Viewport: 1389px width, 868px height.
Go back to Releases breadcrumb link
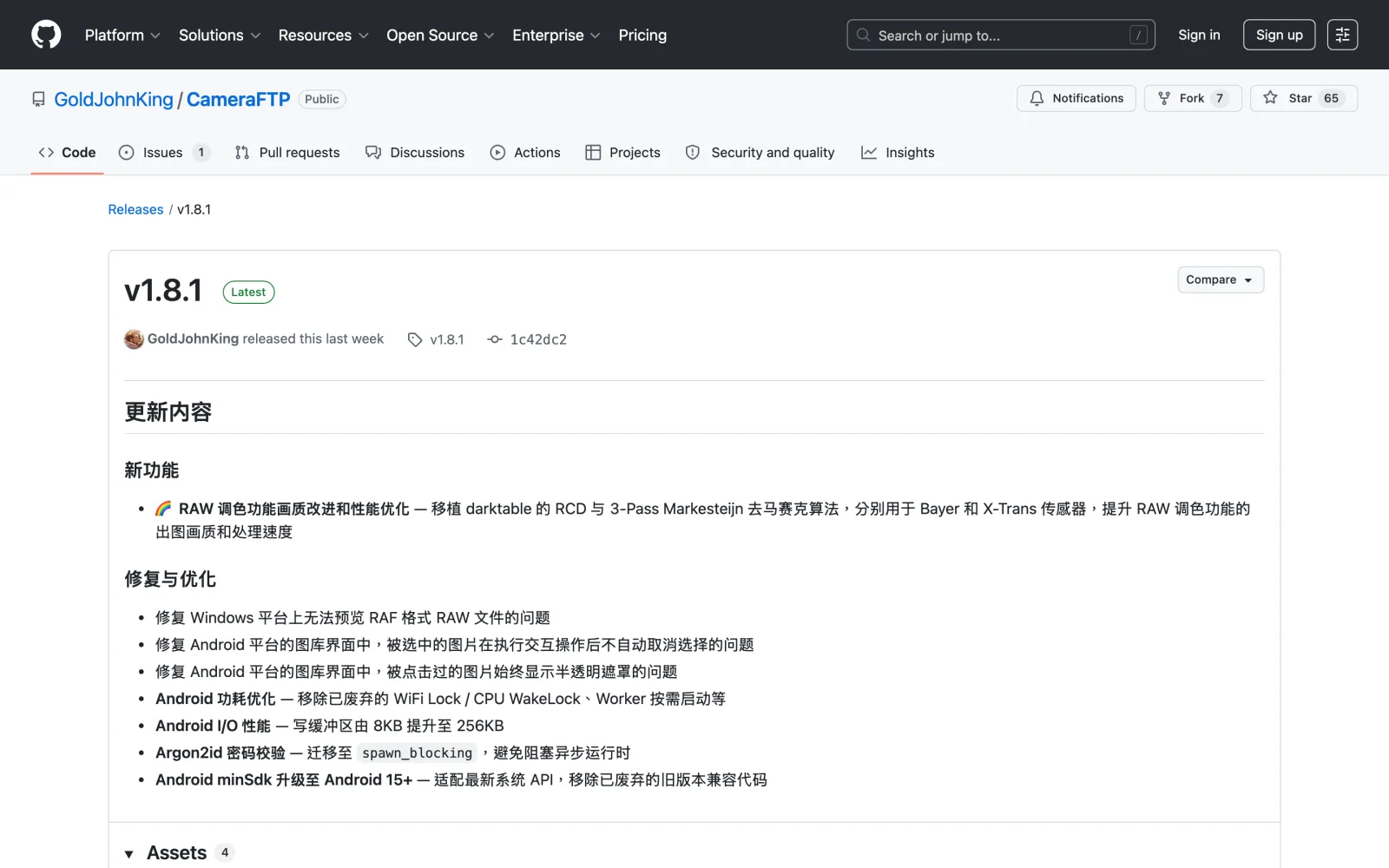tap(135, 209)
